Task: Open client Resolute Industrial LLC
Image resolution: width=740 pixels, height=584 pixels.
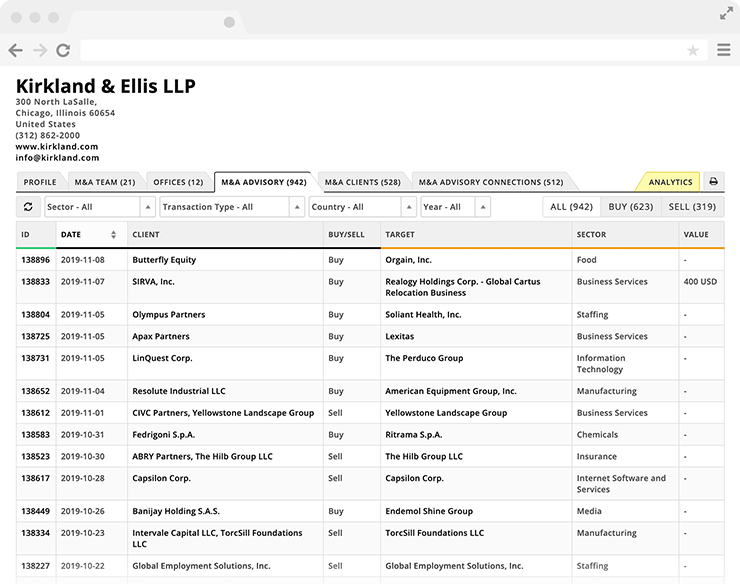Action: 178,391
